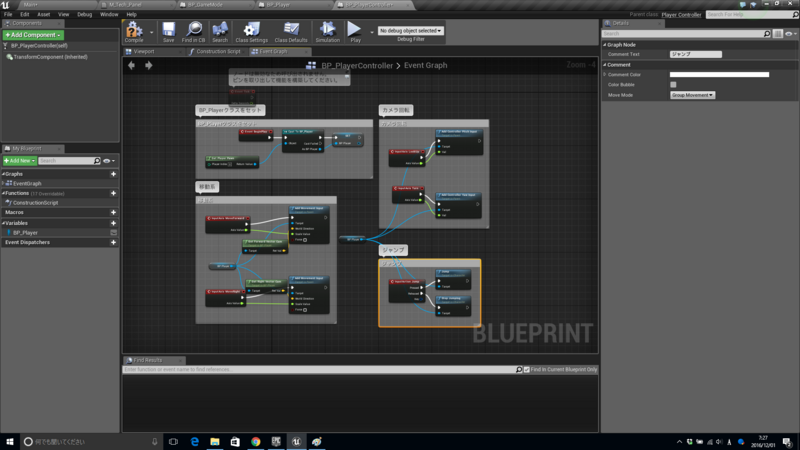Image resolution: width=800 pixels, height=450 pixels.
Task: Save the blueprint with Save icon
Action: (168, 32)
